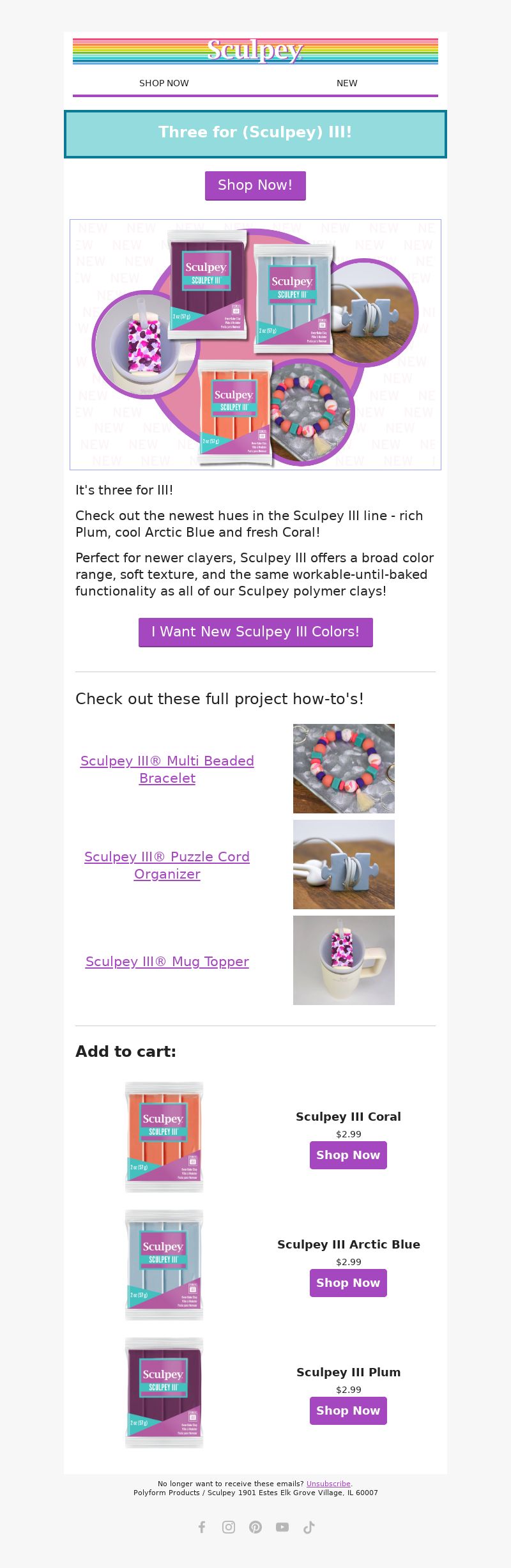Open the Pinterest icon in footer
This screenshot has height=1568, width=511.
(x=256, y=1527)
